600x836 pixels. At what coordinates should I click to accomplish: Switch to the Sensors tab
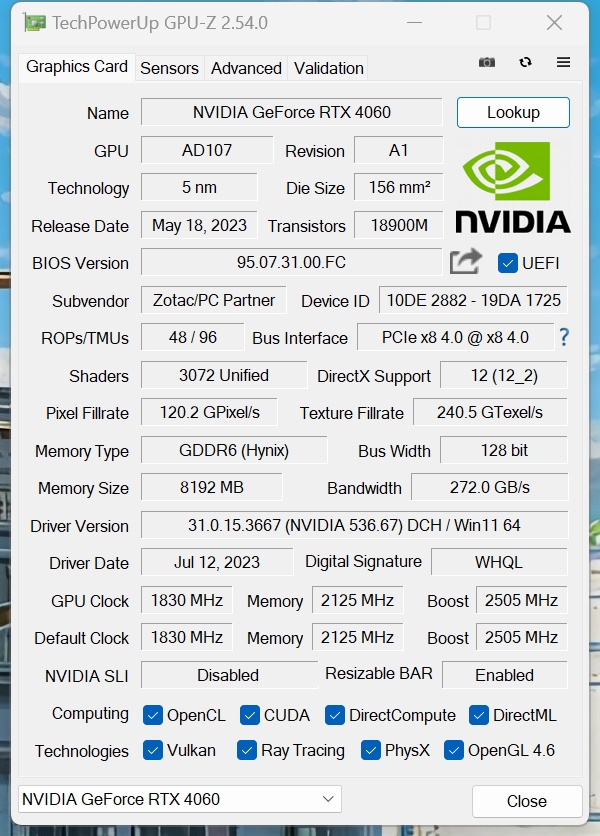169,68
